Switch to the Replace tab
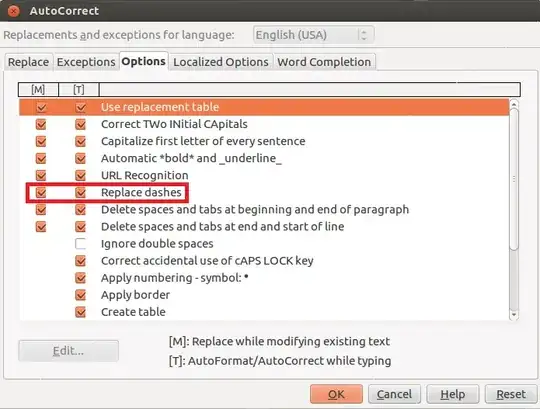The height and width of the screenshot is (409, 540). (x=28, y=62)
